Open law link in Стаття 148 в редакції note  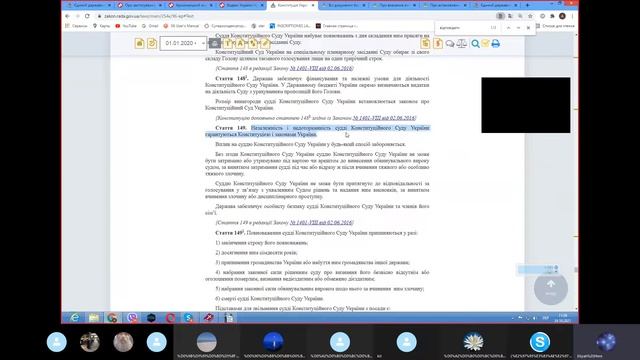click(321, 68)
